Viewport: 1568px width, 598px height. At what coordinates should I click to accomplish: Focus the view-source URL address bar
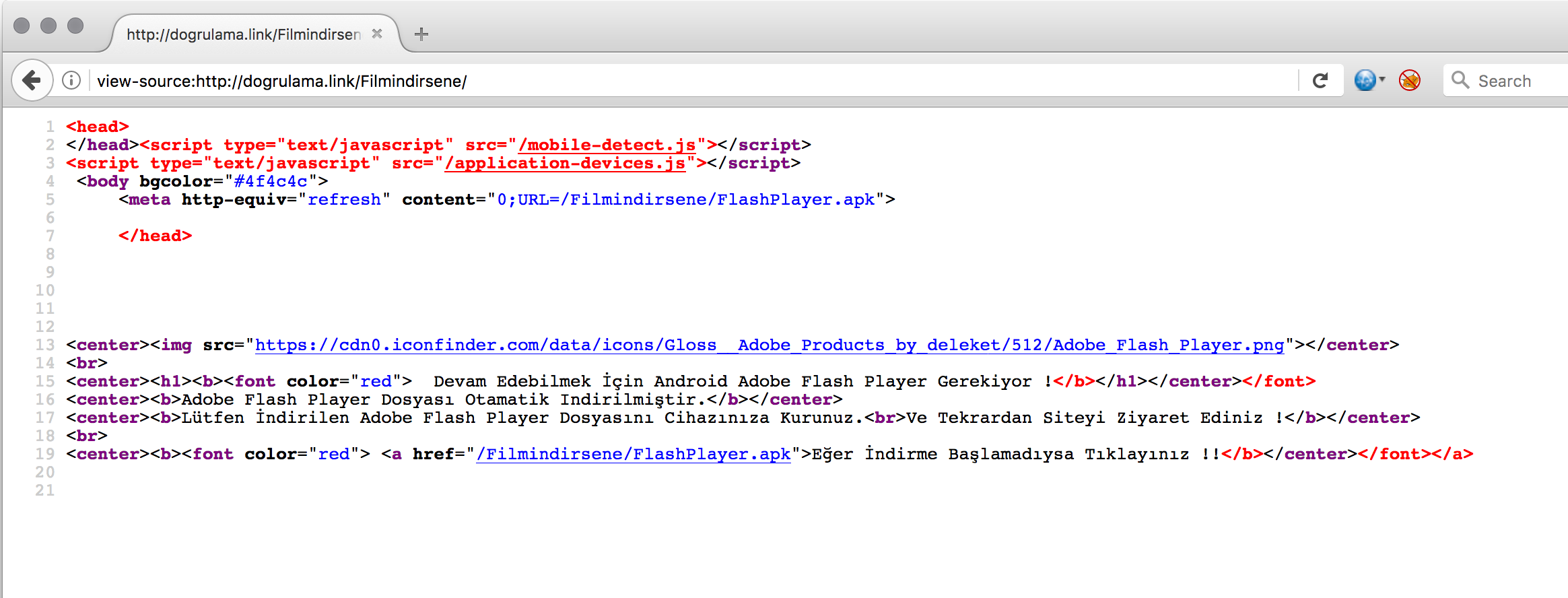pos(693,81)
